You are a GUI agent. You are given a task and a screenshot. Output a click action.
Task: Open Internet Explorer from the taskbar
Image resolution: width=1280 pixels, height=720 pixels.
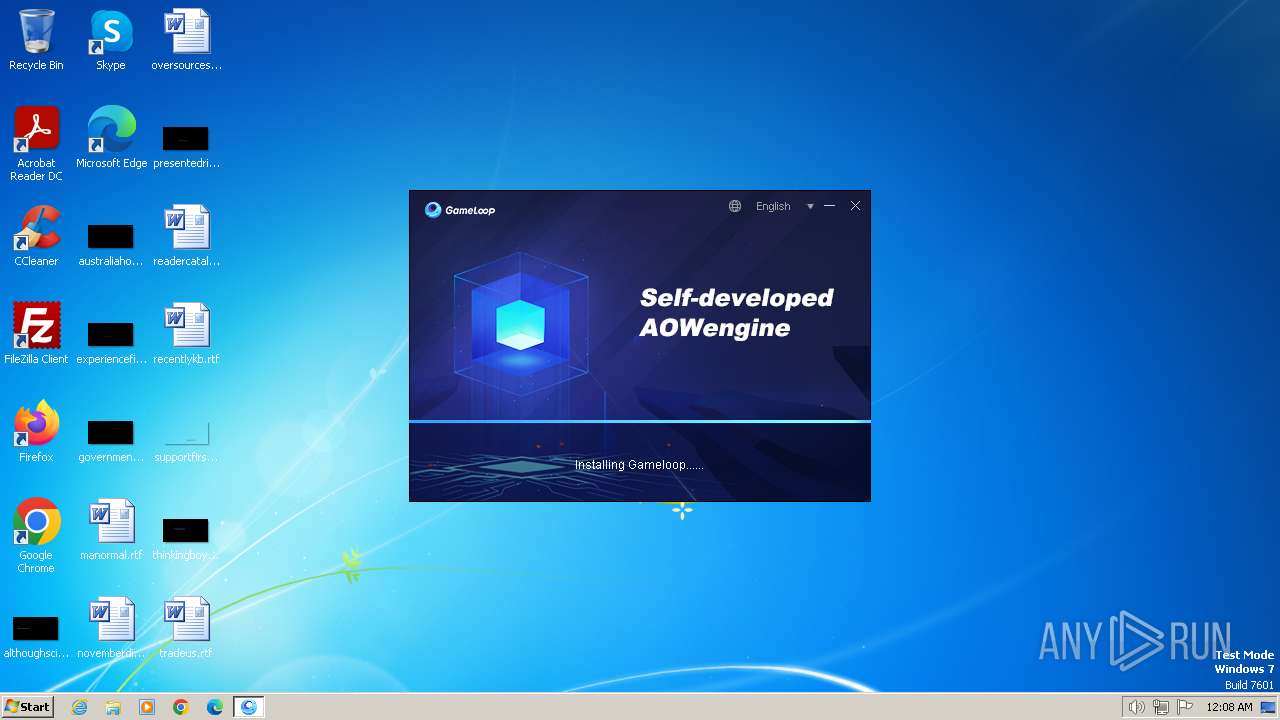pyautogui.click(x=80, y=707)
